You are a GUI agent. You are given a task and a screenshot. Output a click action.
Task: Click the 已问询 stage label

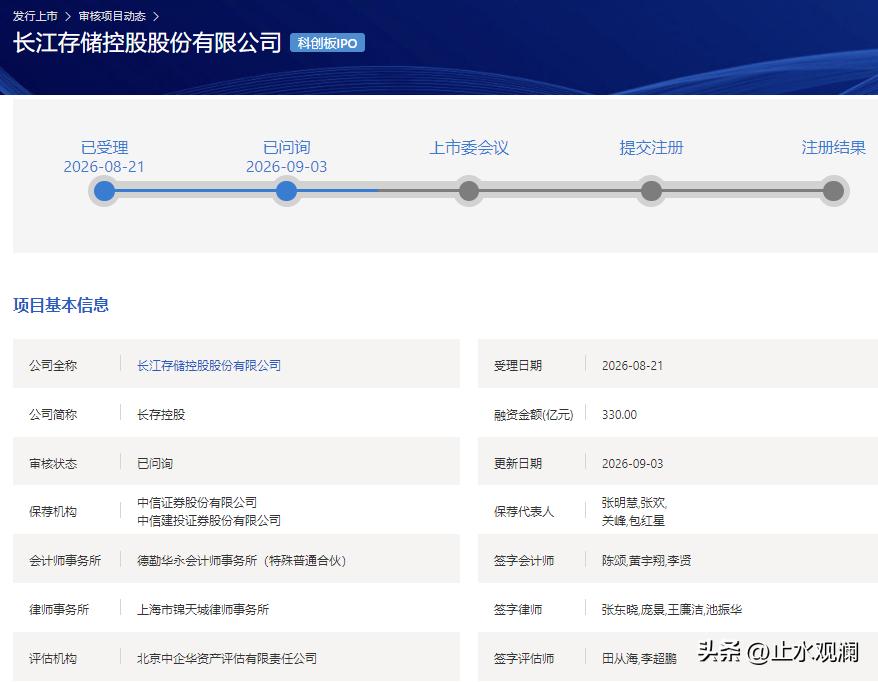point(286,147)
